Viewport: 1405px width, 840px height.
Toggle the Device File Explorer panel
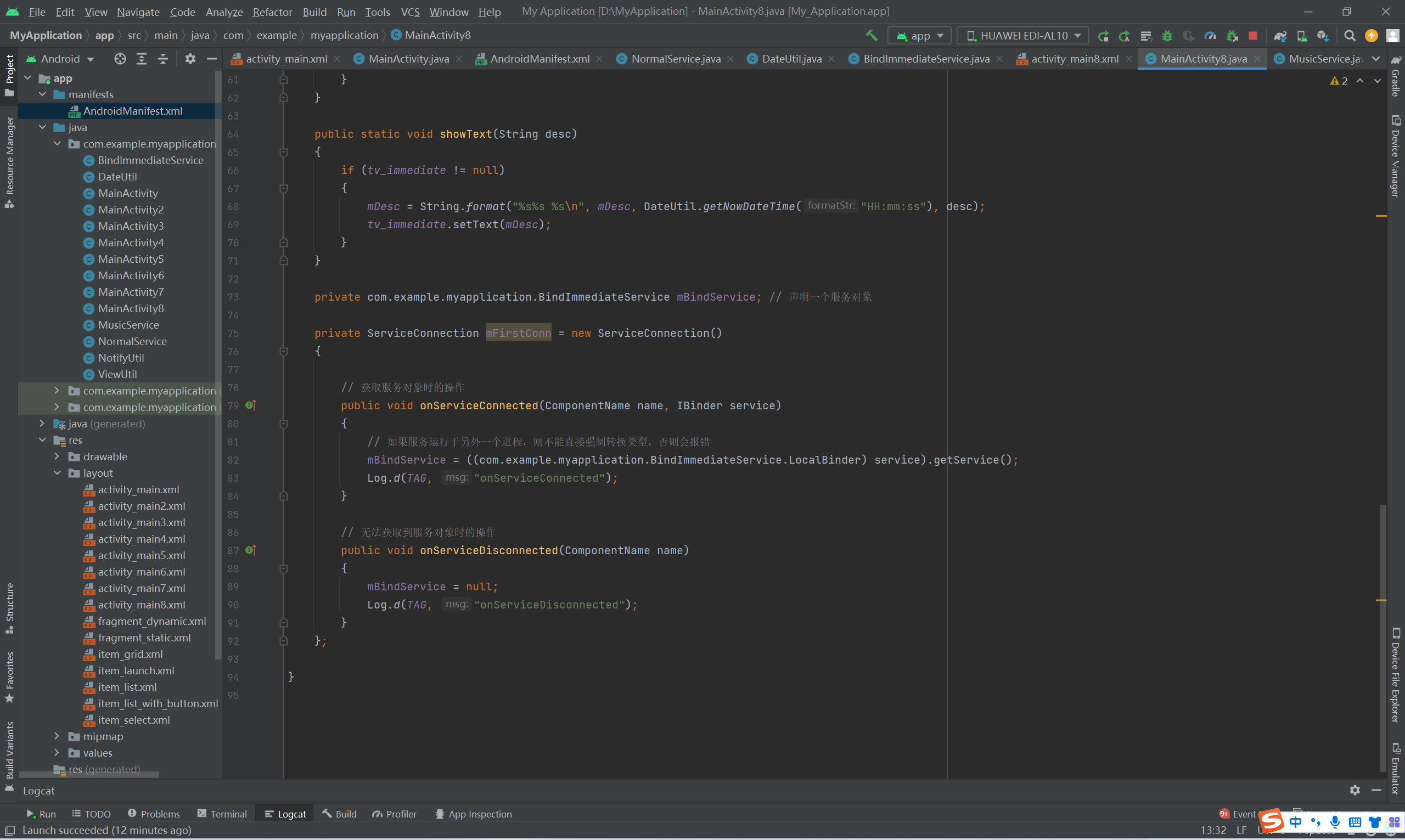point(1396,676)
